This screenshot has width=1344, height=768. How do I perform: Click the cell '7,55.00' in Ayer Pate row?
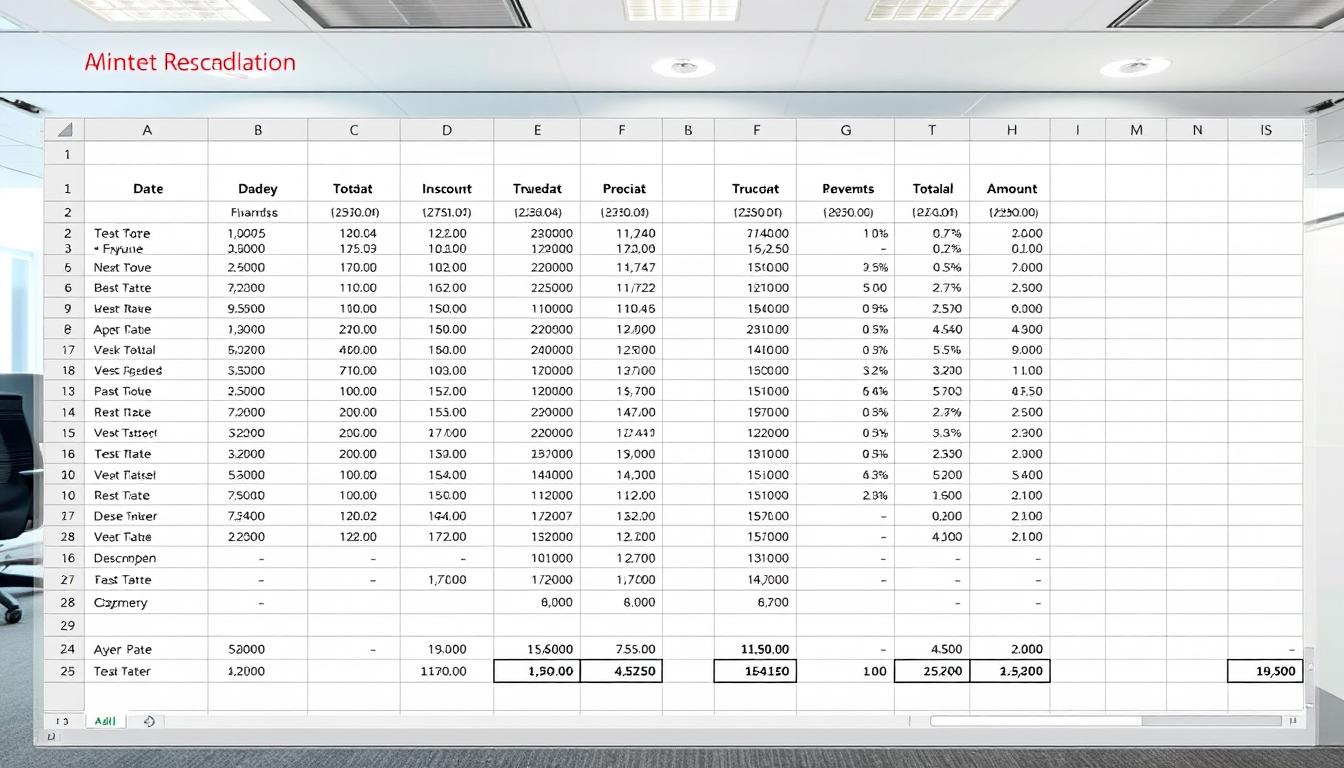[621, 649]
